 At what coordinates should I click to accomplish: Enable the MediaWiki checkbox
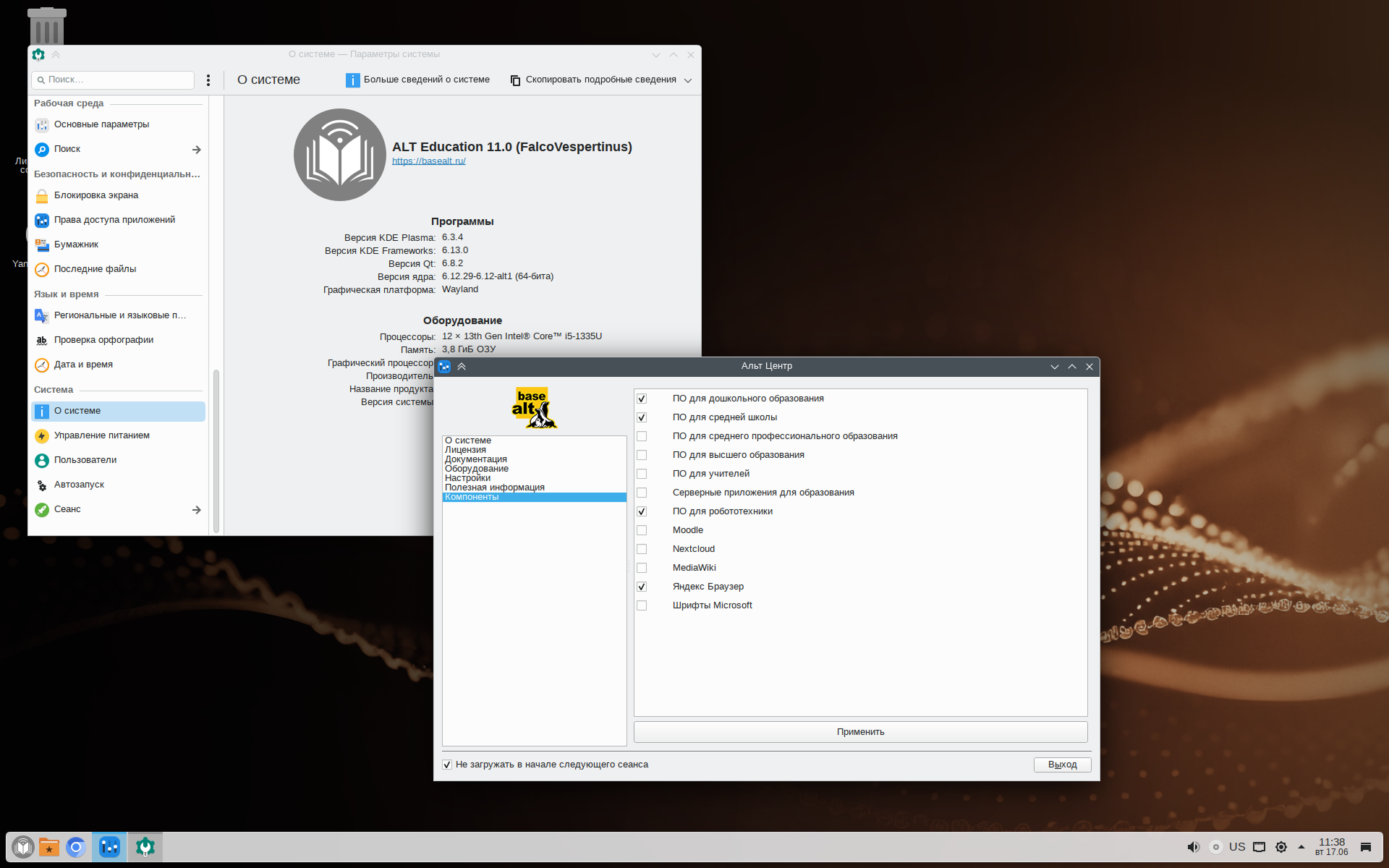pyautogui.click(x=642, y=568)
